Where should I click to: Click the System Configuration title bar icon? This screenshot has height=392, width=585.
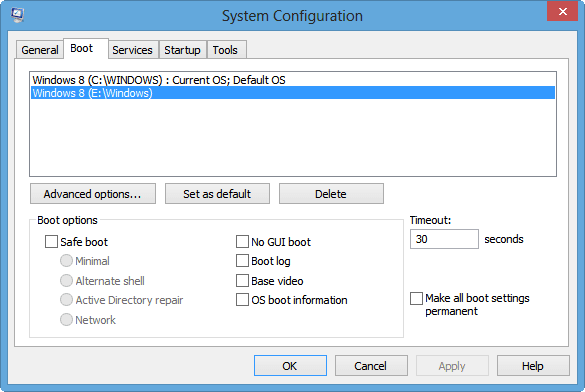point(17,15)
